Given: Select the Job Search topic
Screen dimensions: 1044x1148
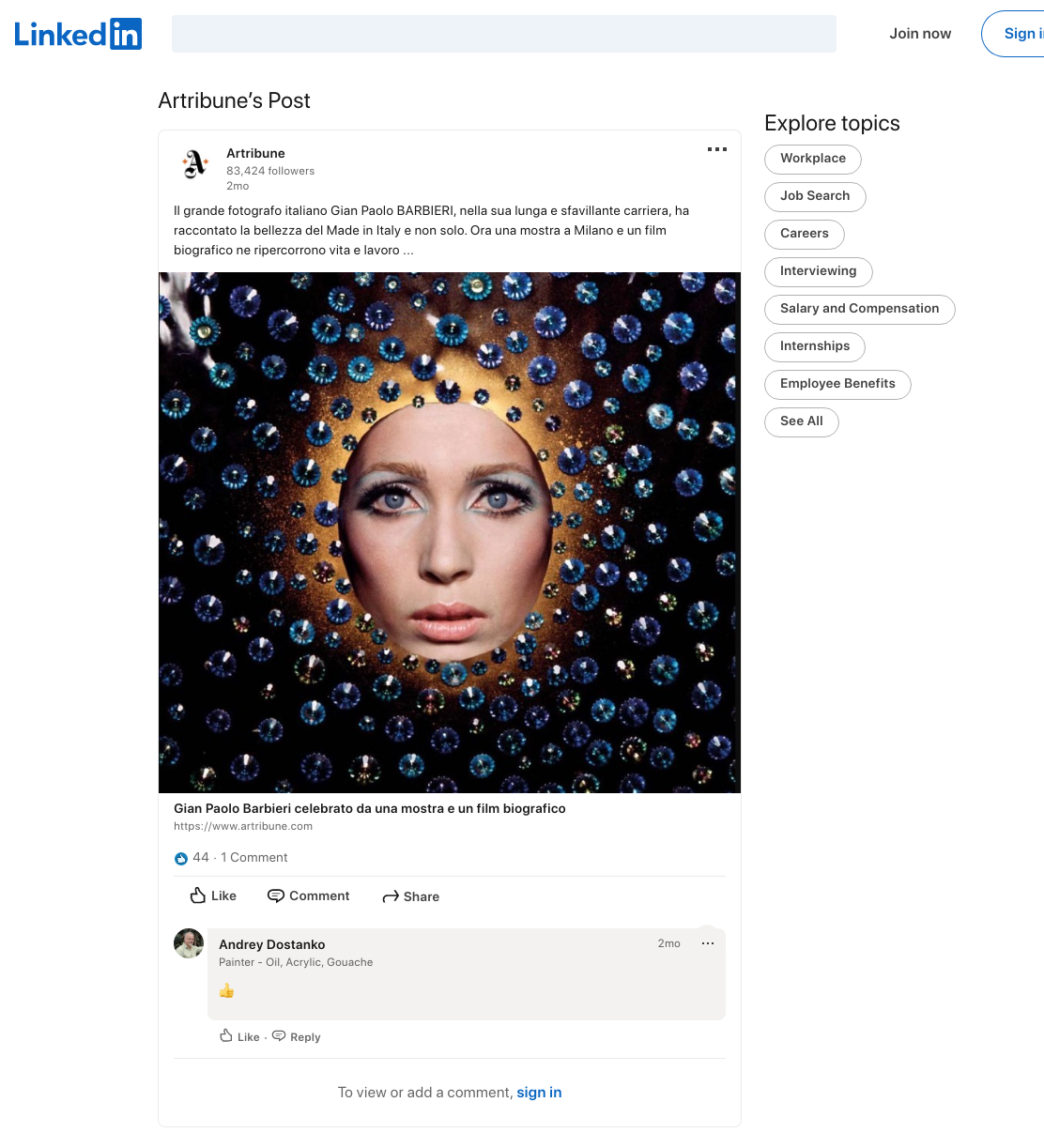Looking at the screenshot, I should (x=815, y=196).
